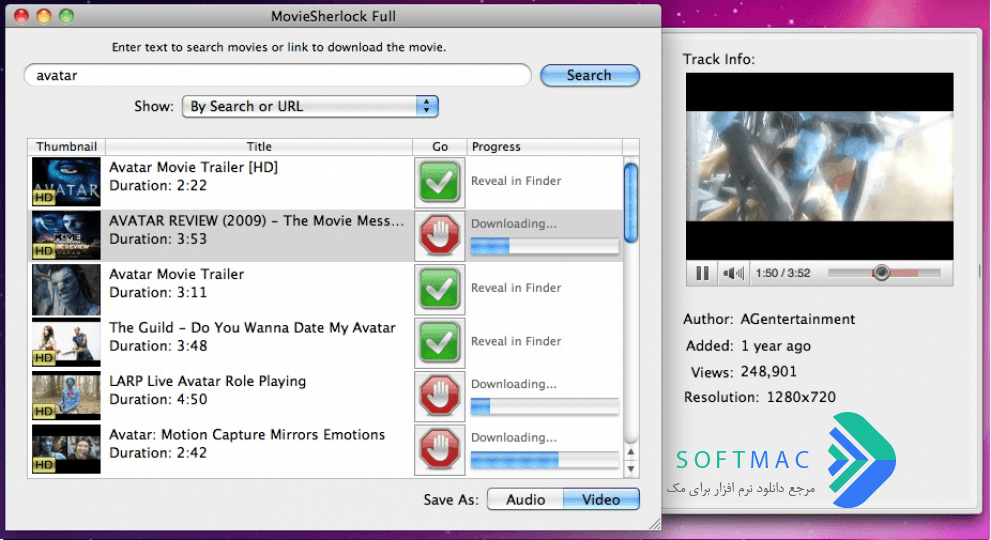Open The Guild video thumbnail
Viewport: 991px width, 540px height.
pyautogui.click(x=66, y=343)
